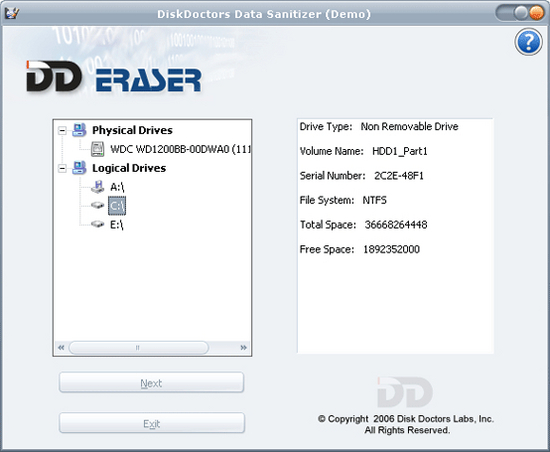Click the copyright Disk Doctors Labs text

(406, 424)
